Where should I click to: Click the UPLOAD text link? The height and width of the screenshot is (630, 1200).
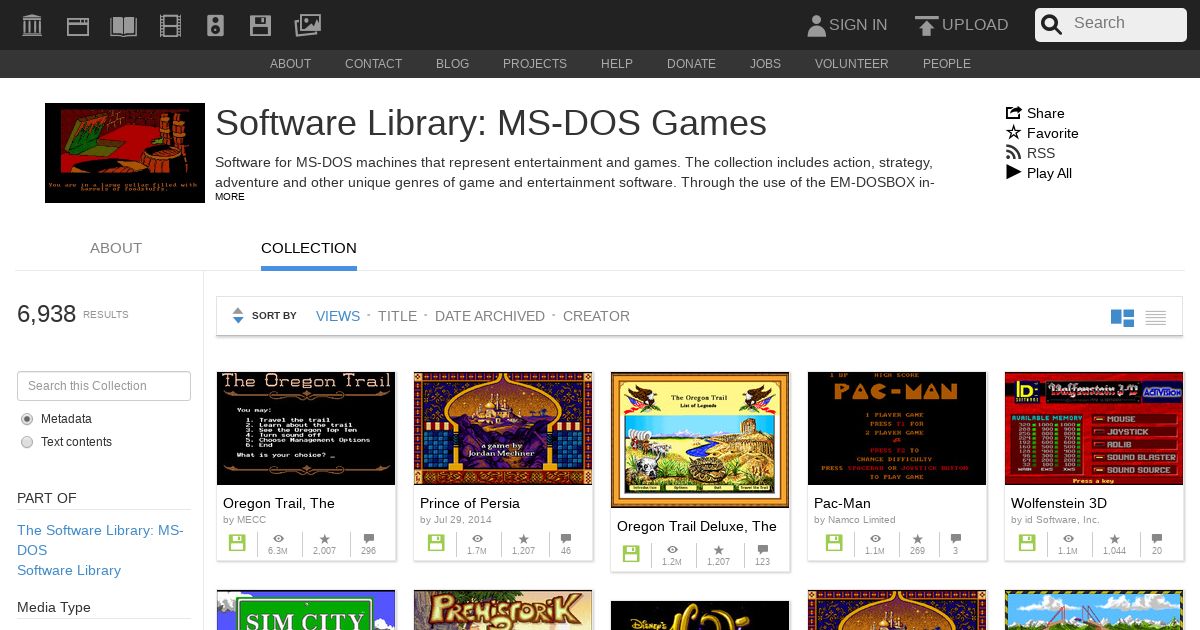(975, 25)
